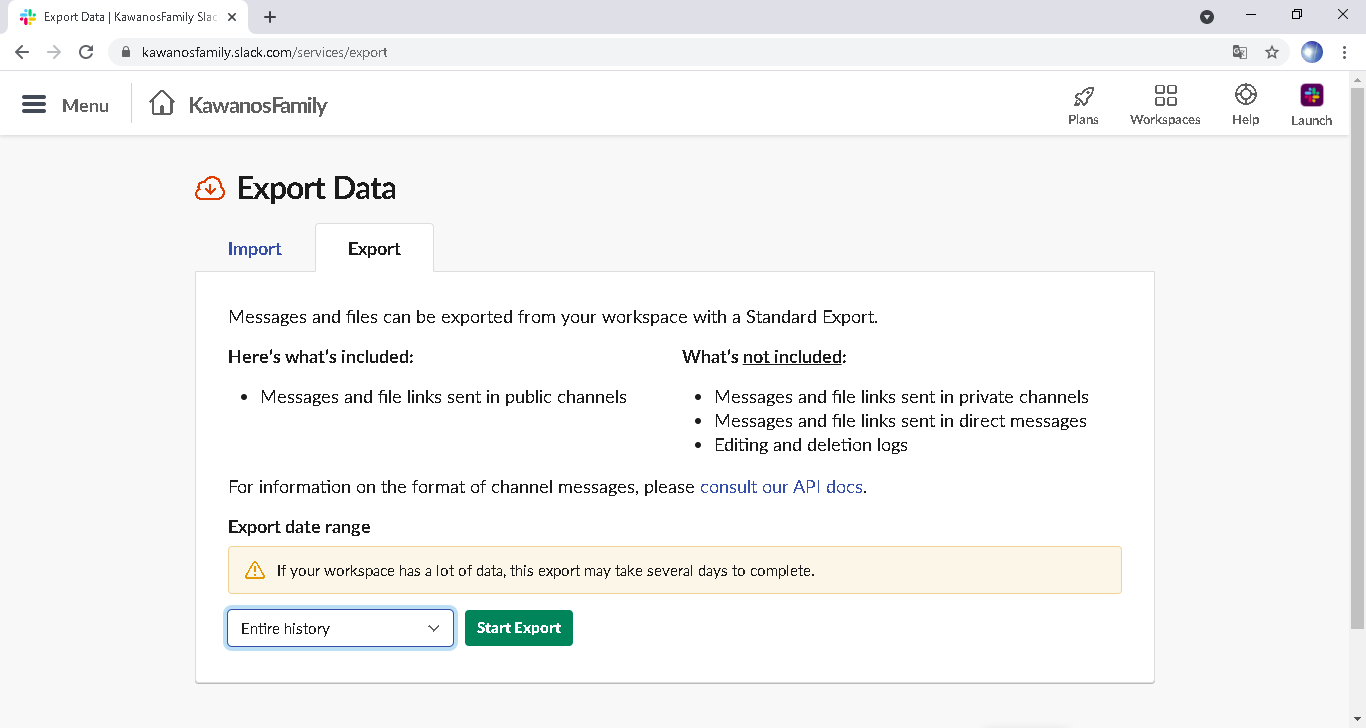The height and width of the screenshot is (728, 1366).
Task: Open the hamburger Menu icon
Action: coord(34,105)
